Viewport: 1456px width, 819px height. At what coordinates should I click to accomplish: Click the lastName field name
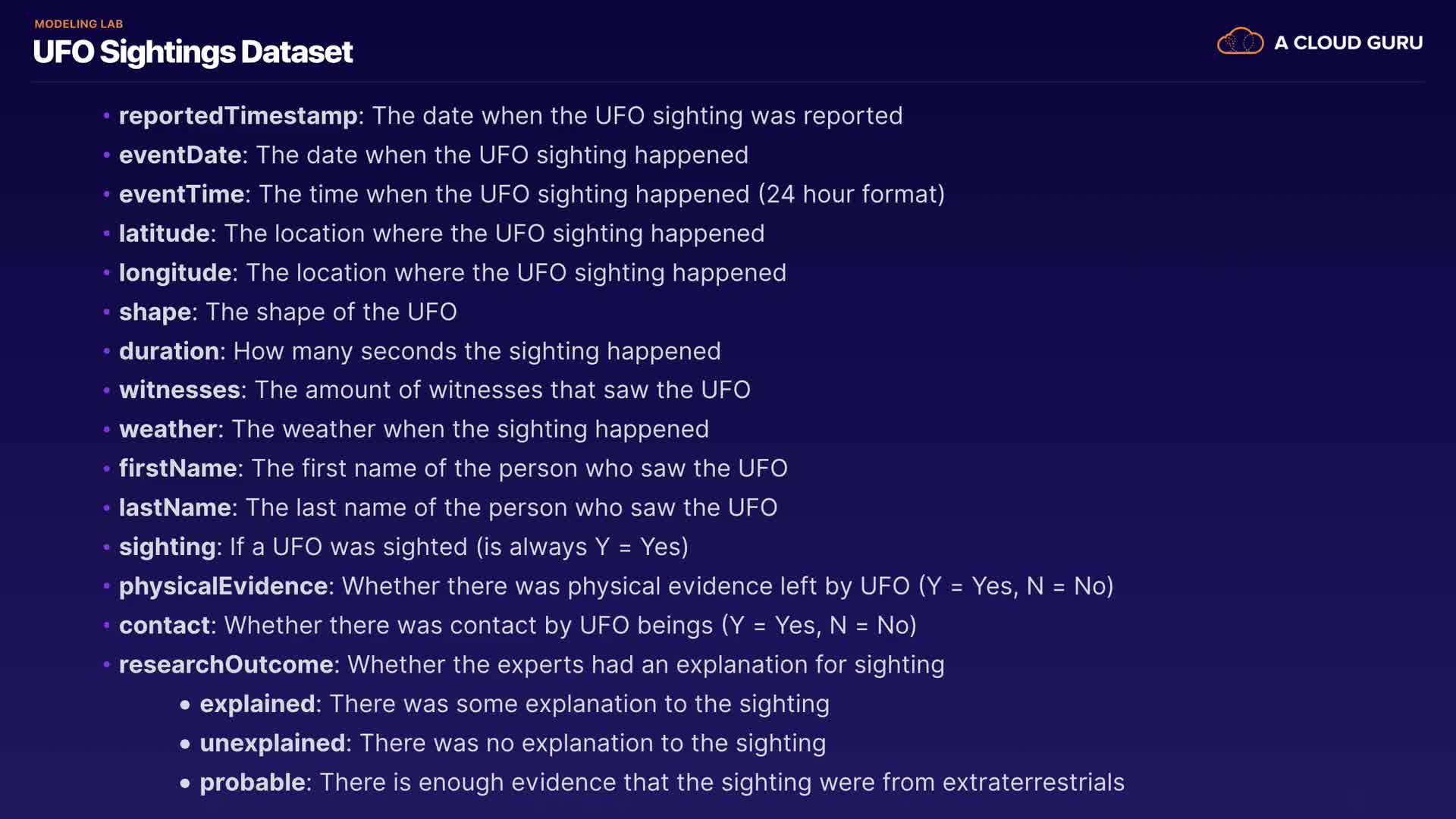pos(174,508)
